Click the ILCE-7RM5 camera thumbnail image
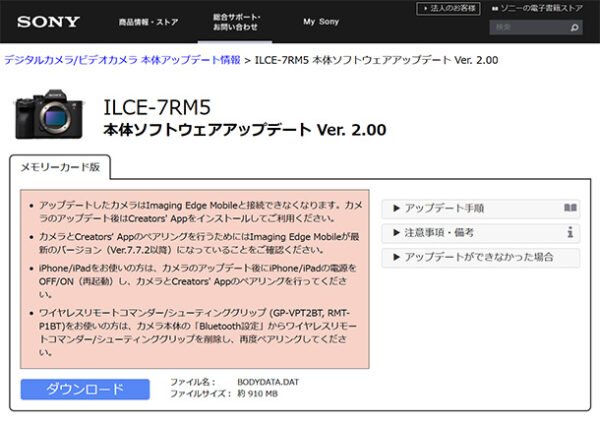Image resolution: width=600 pixels, height=422 pixels. click(49, 114)
